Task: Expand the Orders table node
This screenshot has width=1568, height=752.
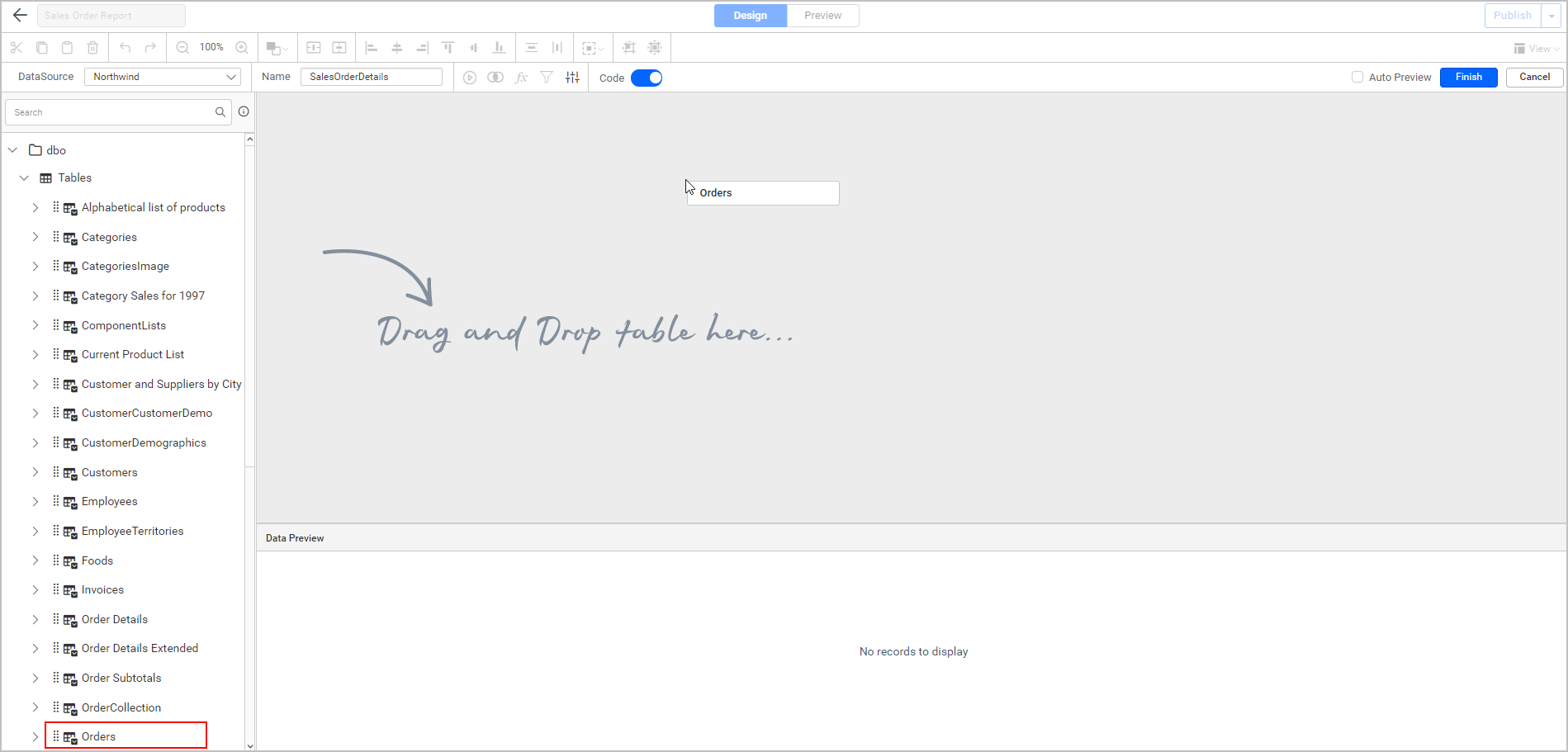Action: point(36,736)
